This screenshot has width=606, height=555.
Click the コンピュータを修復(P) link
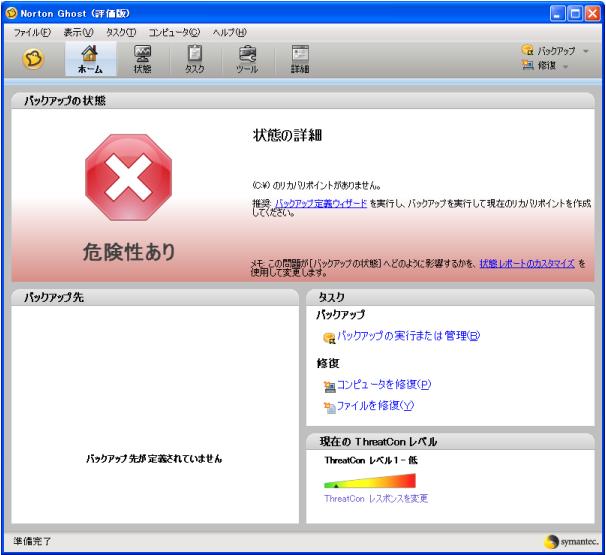pos(384,385)
